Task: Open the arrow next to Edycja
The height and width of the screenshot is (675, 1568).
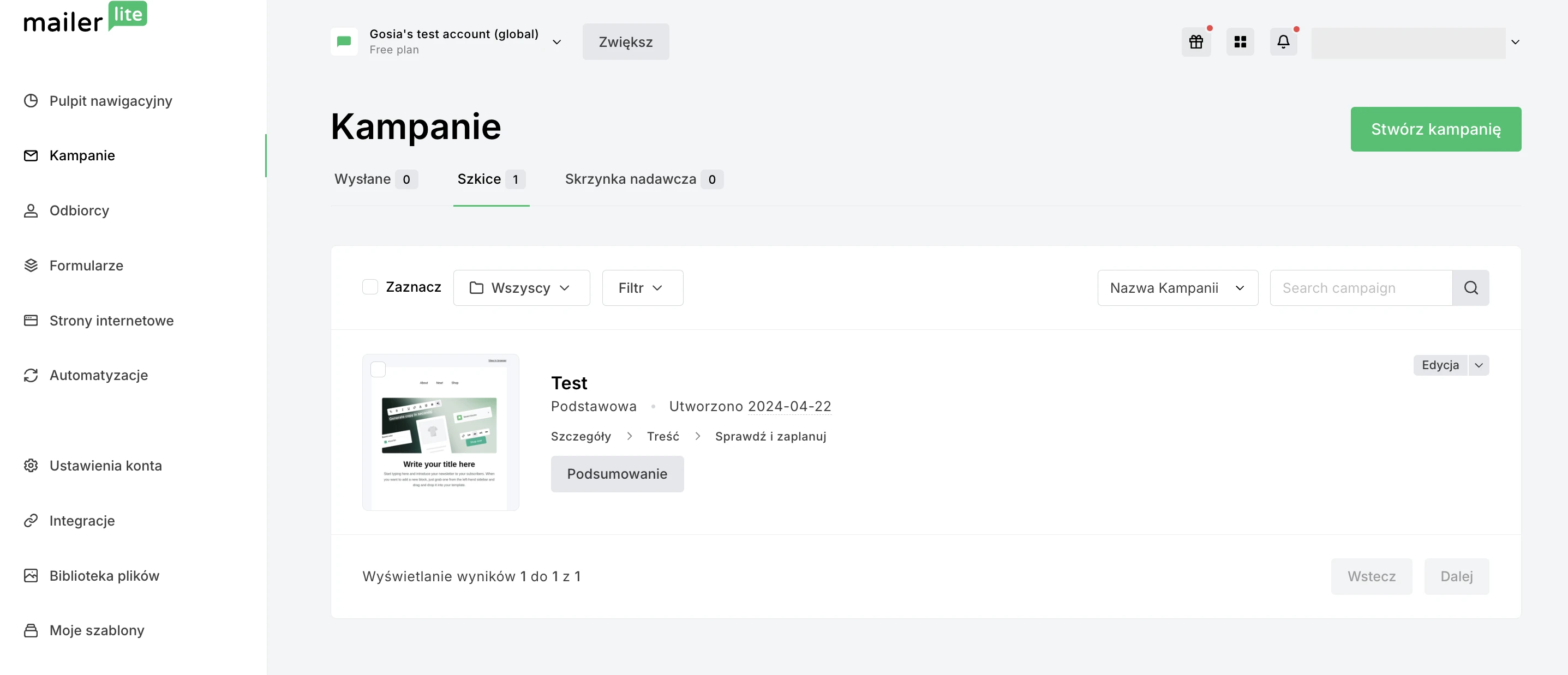Action: [x=1479, y=365]
